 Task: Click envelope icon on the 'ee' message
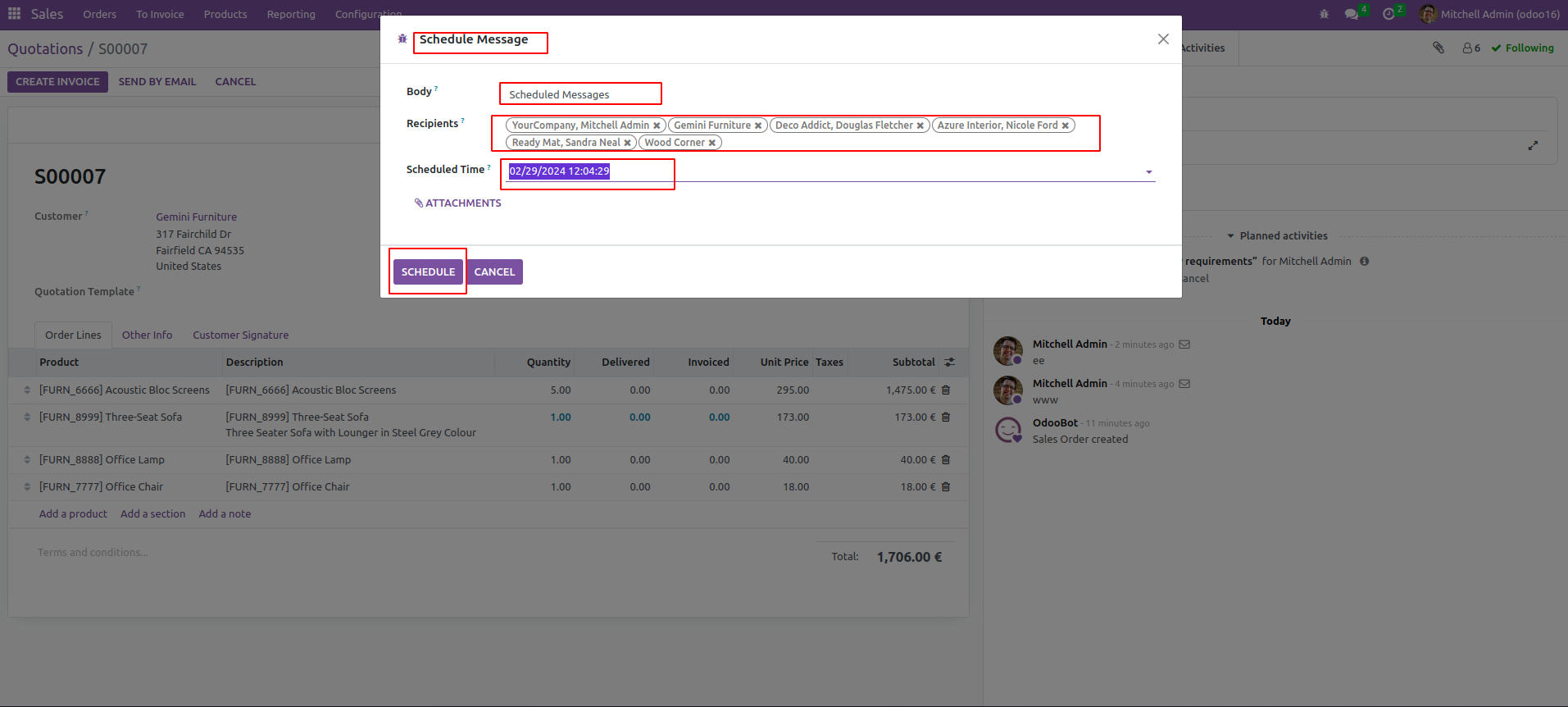click(x=1184, y=344)
